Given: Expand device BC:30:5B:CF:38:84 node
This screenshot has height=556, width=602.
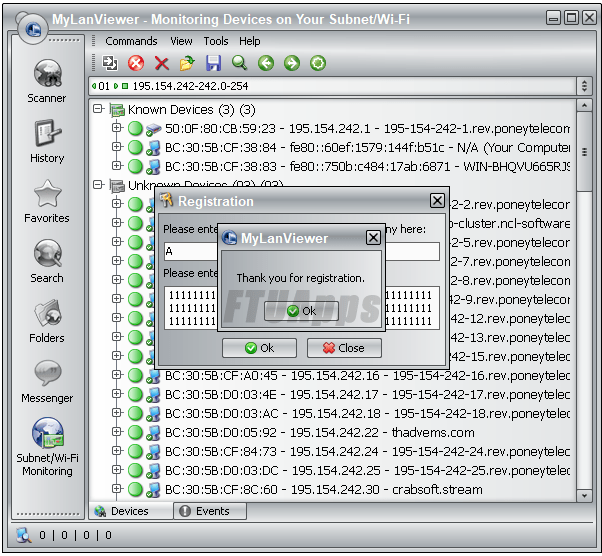Looking at the screenshot, I should point(117,147).
